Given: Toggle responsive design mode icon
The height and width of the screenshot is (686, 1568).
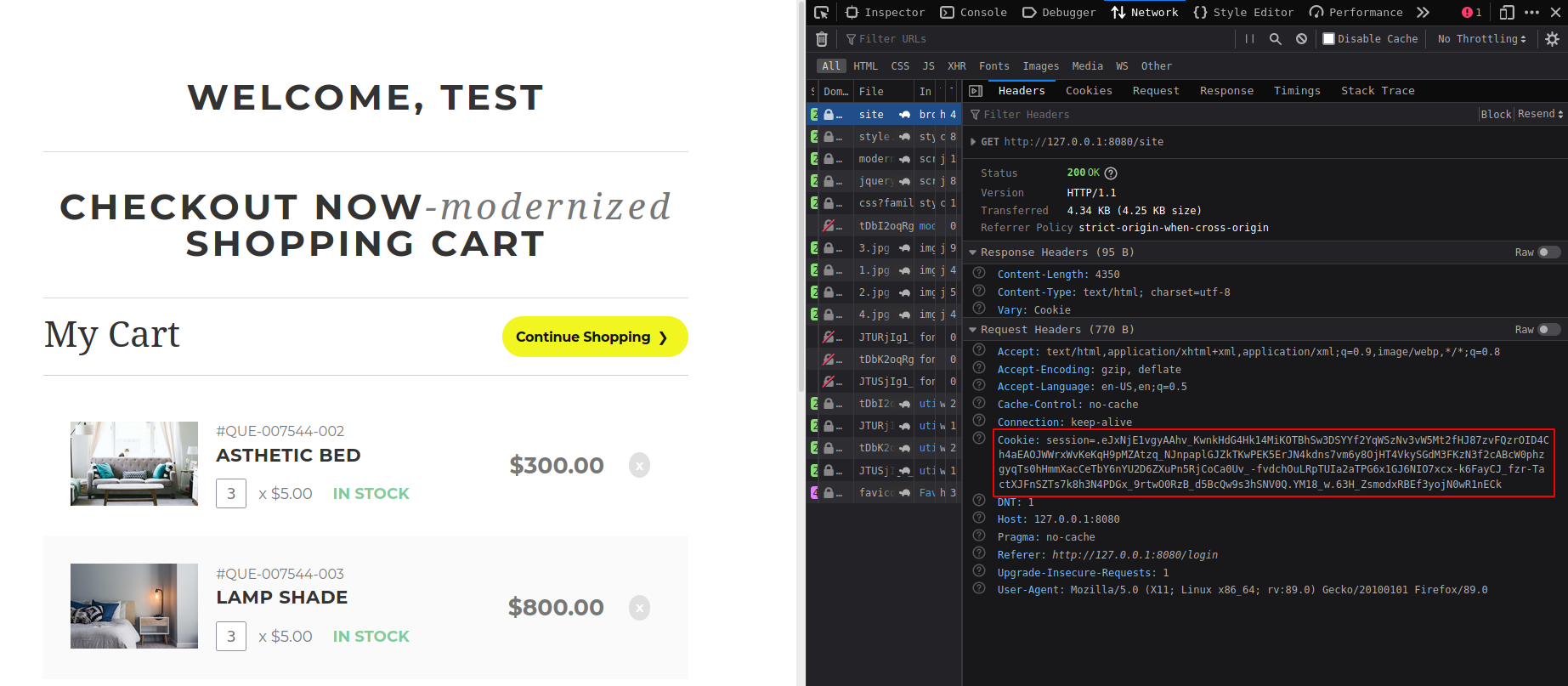Looking at the screenshot, I should click(1507, 13).
